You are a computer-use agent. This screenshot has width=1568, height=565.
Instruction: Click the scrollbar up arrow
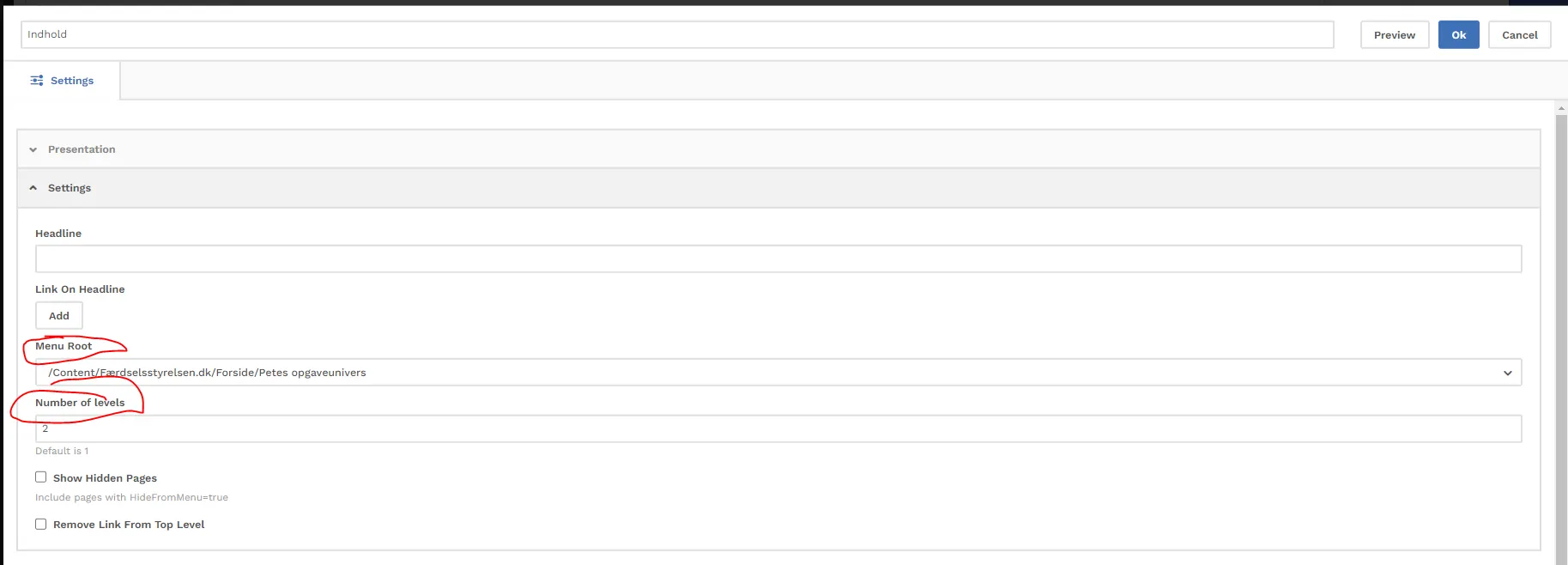point(1561,108)
